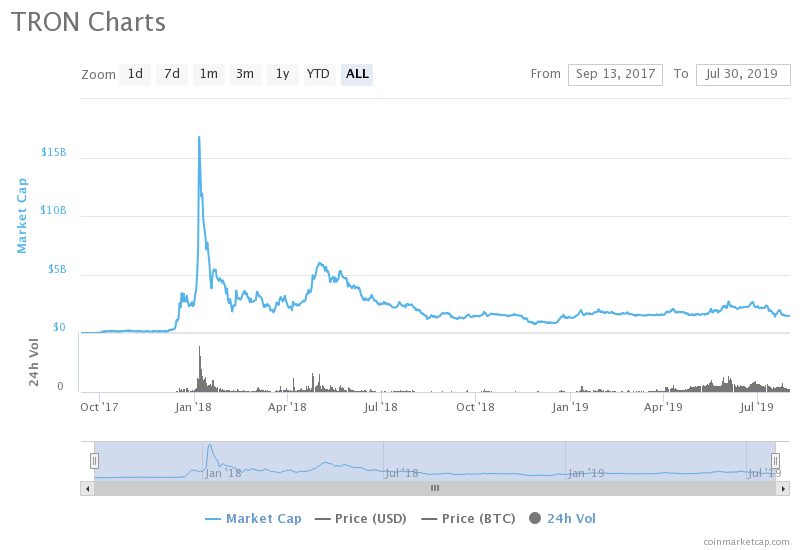
Task: Toggle the Price (BTC) series in legend
Action: (x=468, y=518)
